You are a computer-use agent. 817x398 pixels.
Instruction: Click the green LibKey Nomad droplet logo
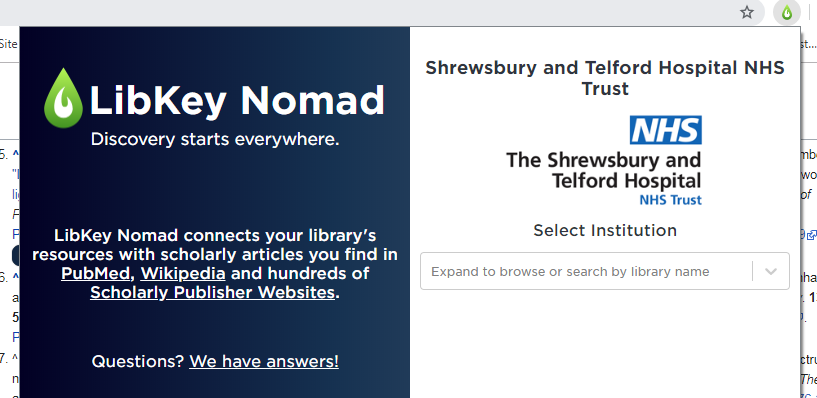pyautogui.click(x=63, y=98)
